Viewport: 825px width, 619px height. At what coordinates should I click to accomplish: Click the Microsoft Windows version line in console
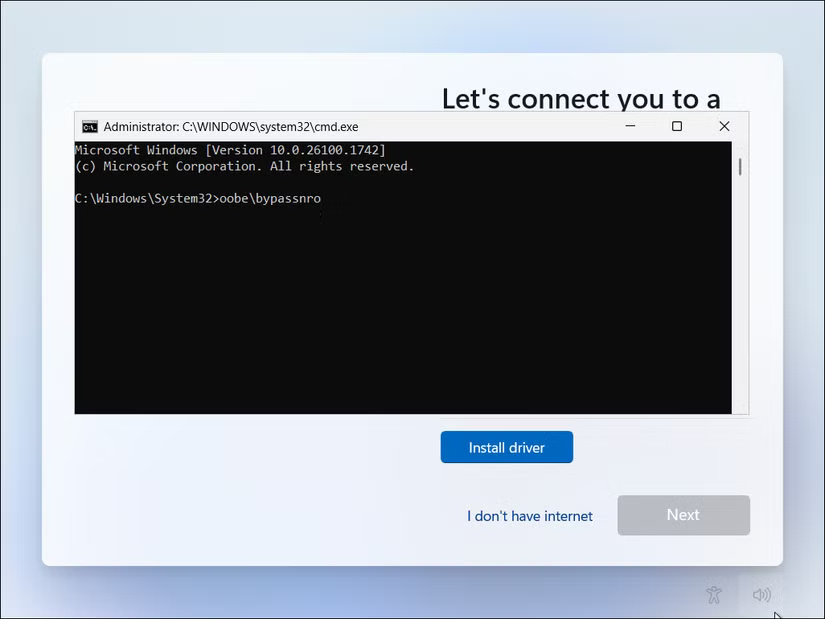(231, 149)
